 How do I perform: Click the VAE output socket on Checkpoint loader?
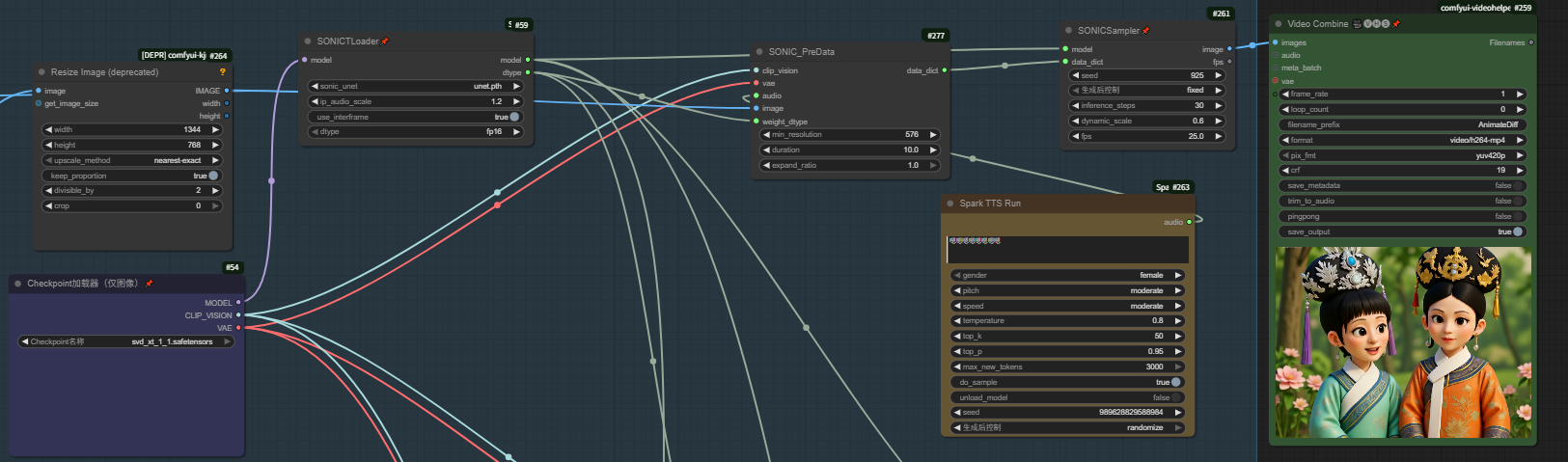coord(238,328)
